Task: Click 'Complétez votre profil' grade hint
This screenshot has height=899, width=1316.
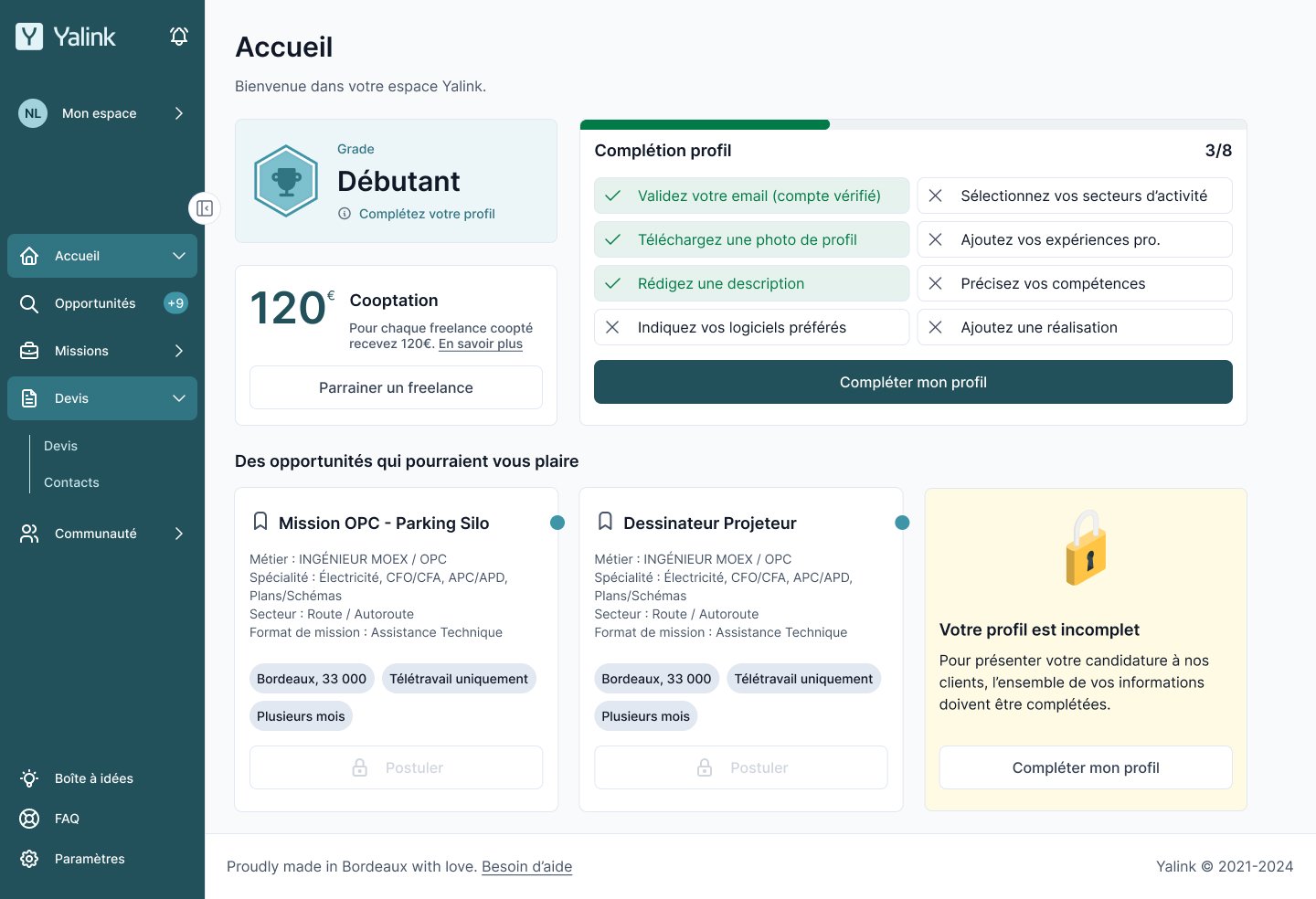Action: click(x=427, y=214)
